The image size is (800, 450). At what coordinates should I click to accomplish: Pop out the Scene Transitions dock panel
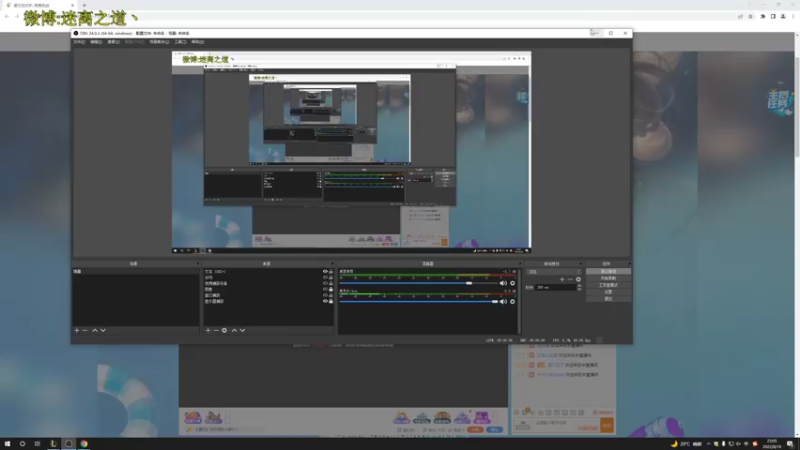click(580, 264)
